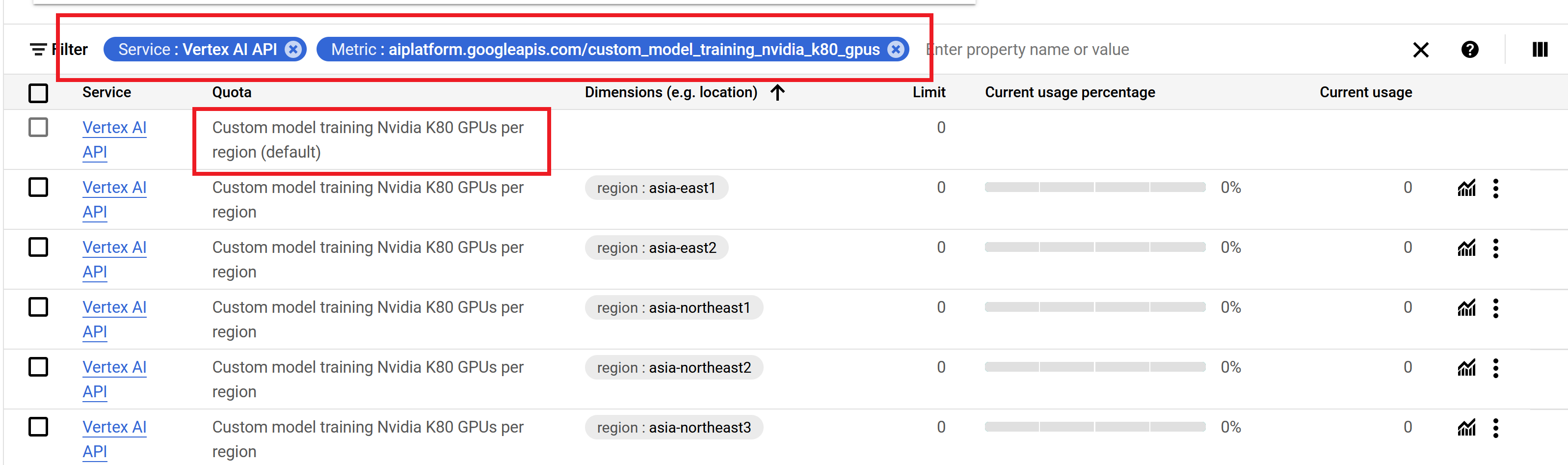
Task: Click the asia-east2 usage percentage bar
Action: coord(1094,247)
